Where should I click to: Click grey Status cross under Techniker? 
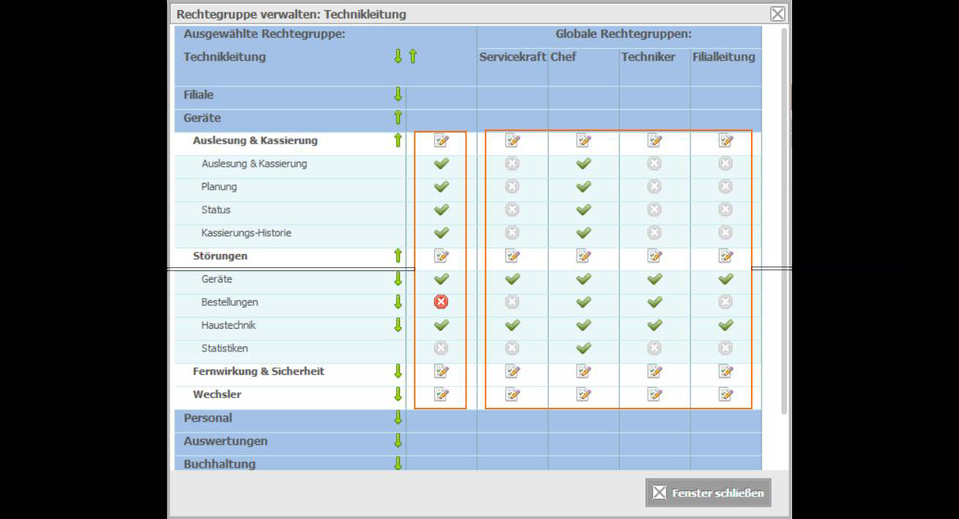pyautogui.click(x=654, y=210)
